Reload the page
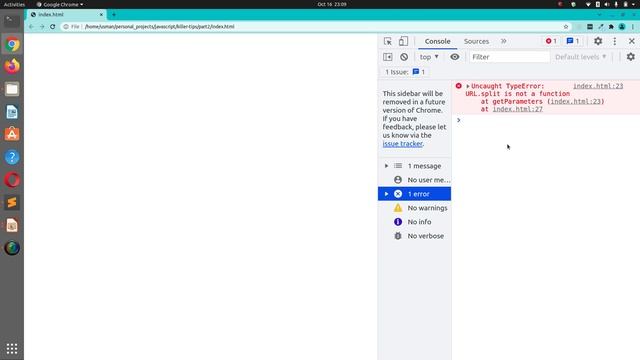The height and width of the screenshot is (360, 640). (53, 27)
